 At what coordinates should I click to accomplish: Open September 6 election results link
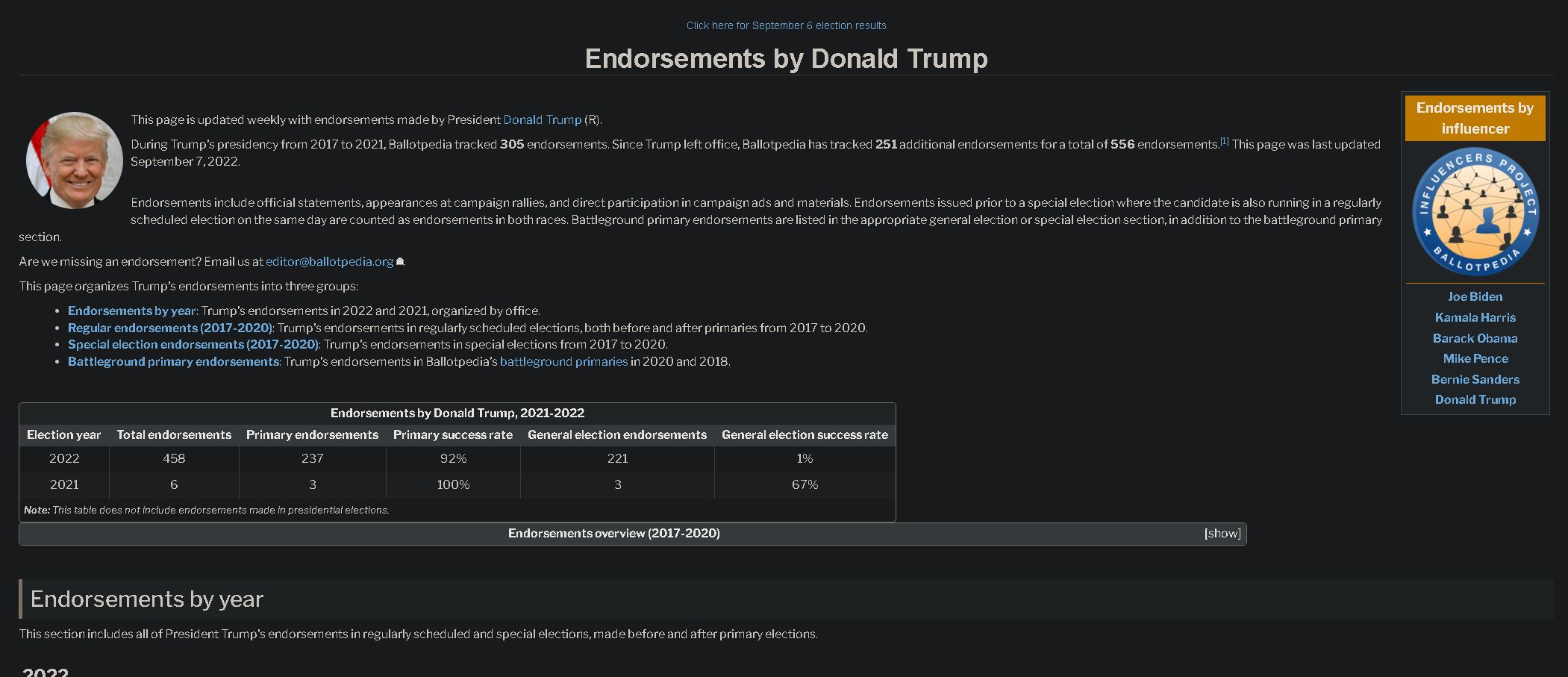click(x=786, y=25)
